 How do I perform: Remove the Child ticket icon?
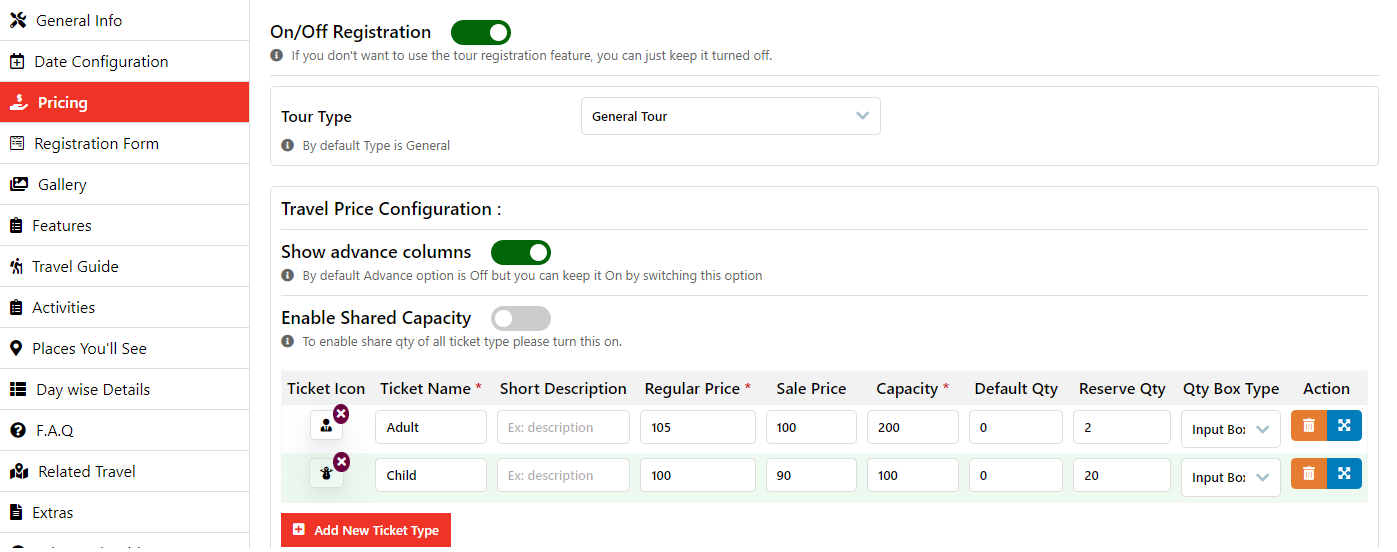(x=341, y=461)
